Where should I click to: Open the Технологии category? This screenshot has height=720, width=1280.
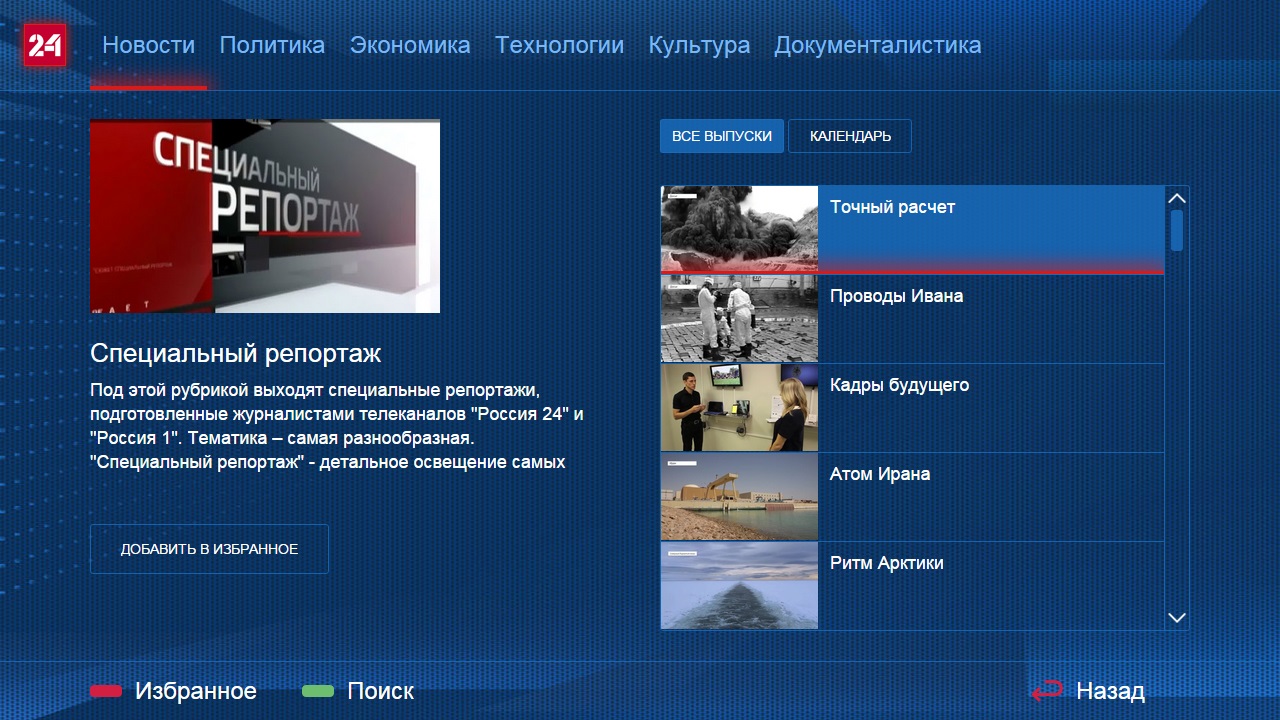click(559, 45)
